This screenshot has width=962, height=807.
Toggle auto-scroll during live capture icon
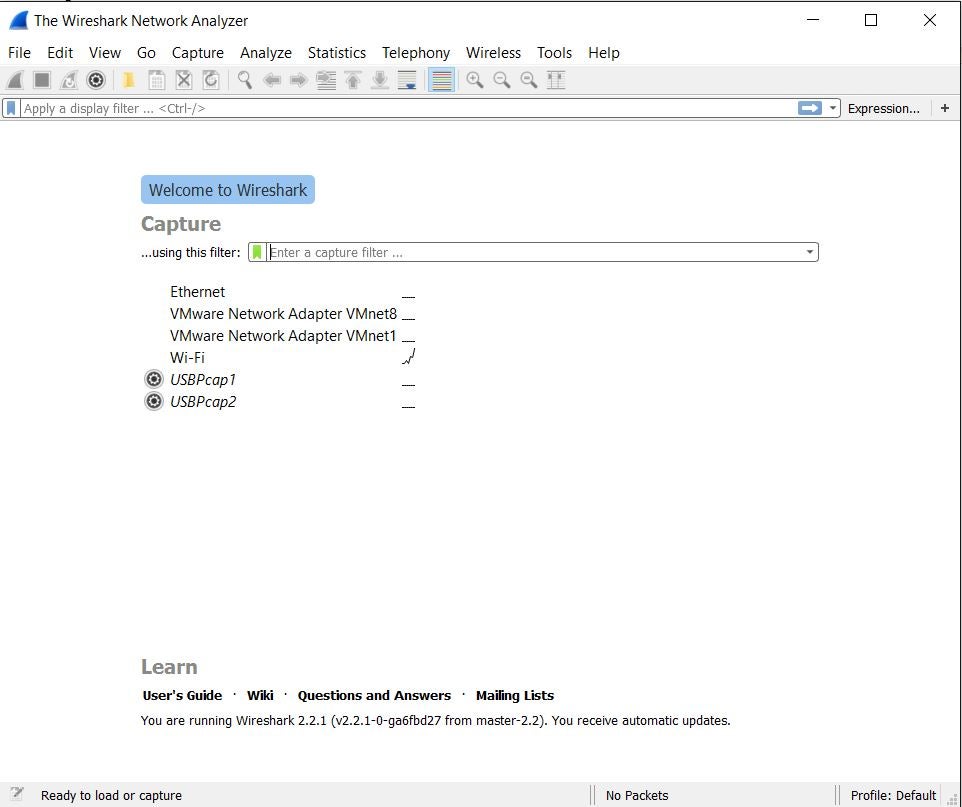pyautogui.click(x=407, y=80)
